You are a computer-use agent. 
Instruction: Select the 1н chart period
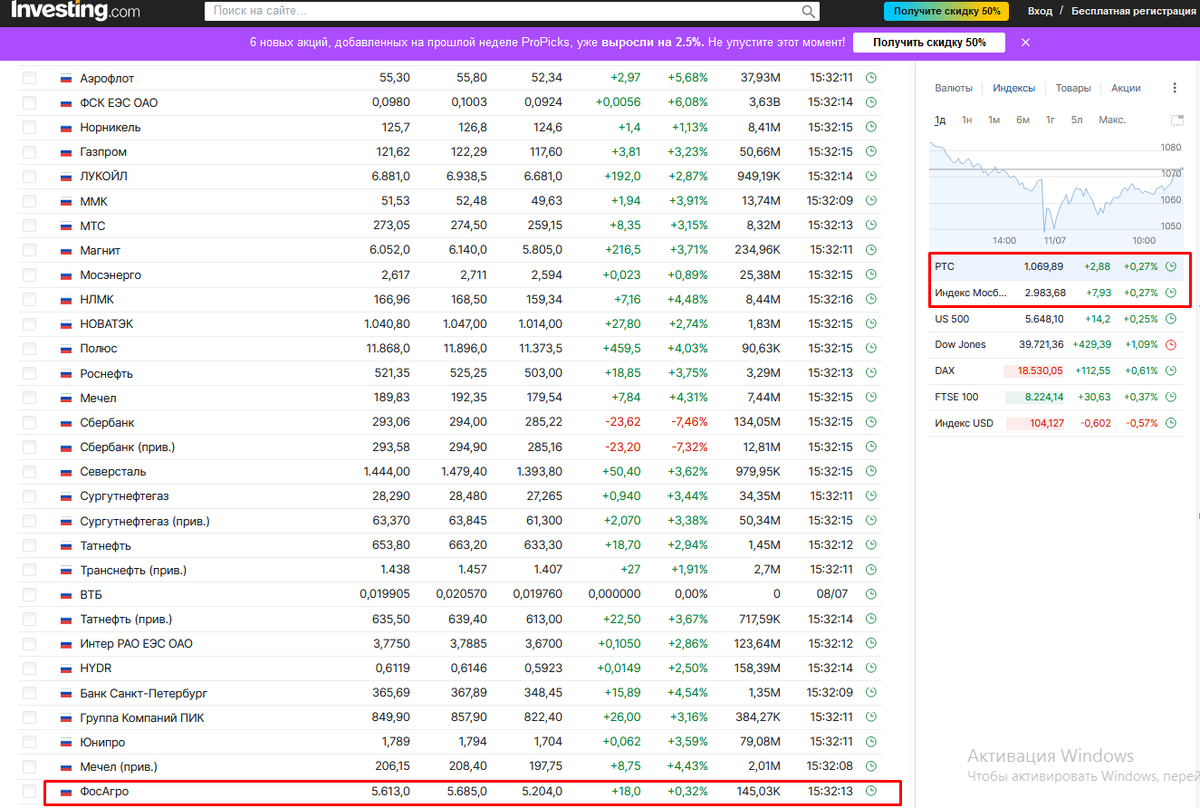coord(967,120)
